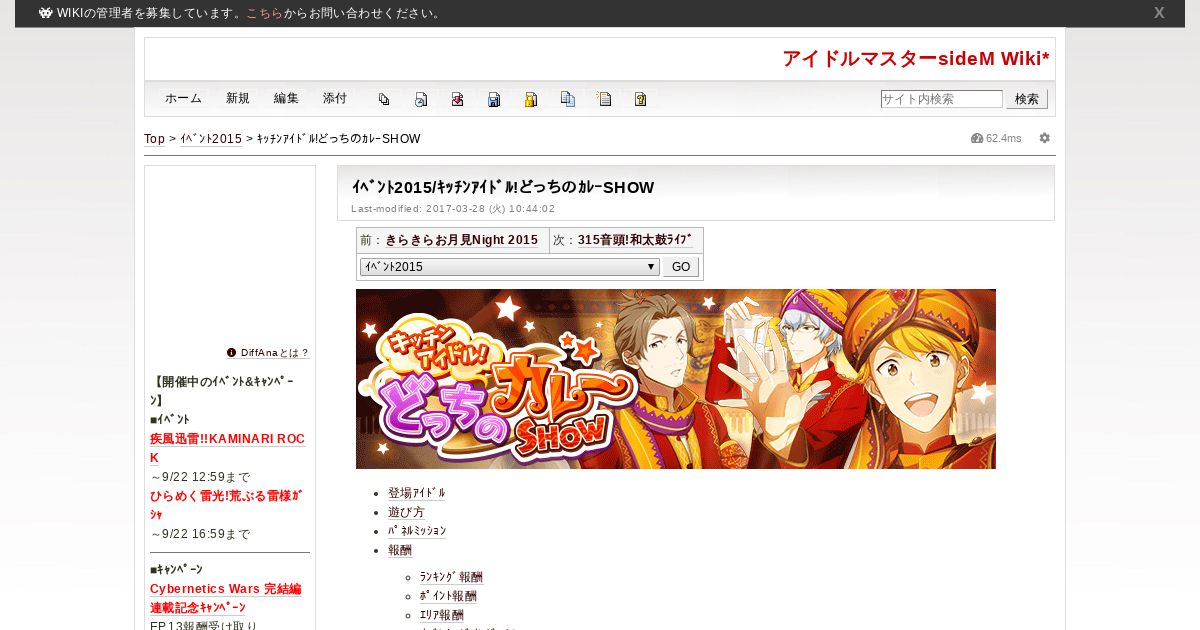Viewport: 1200px width, 630px height.
Task: Dismiss the top notice with the X
Action: [1159, 13]
